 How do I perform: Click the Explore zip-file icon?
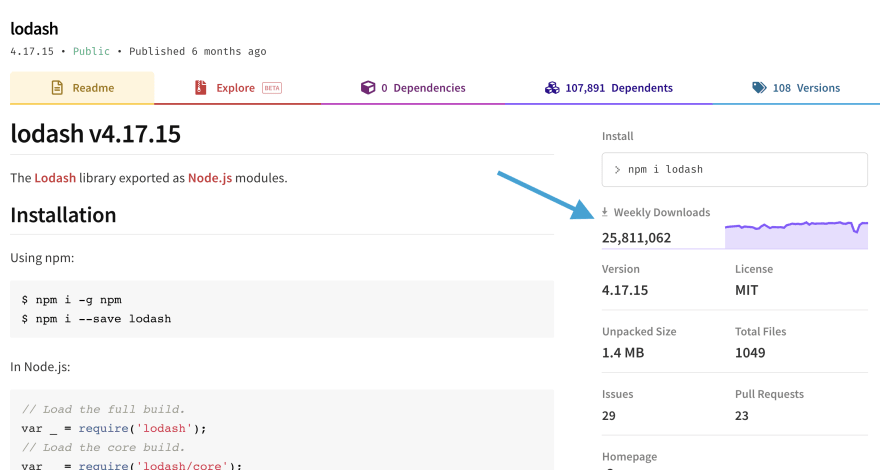pos(200,88)
